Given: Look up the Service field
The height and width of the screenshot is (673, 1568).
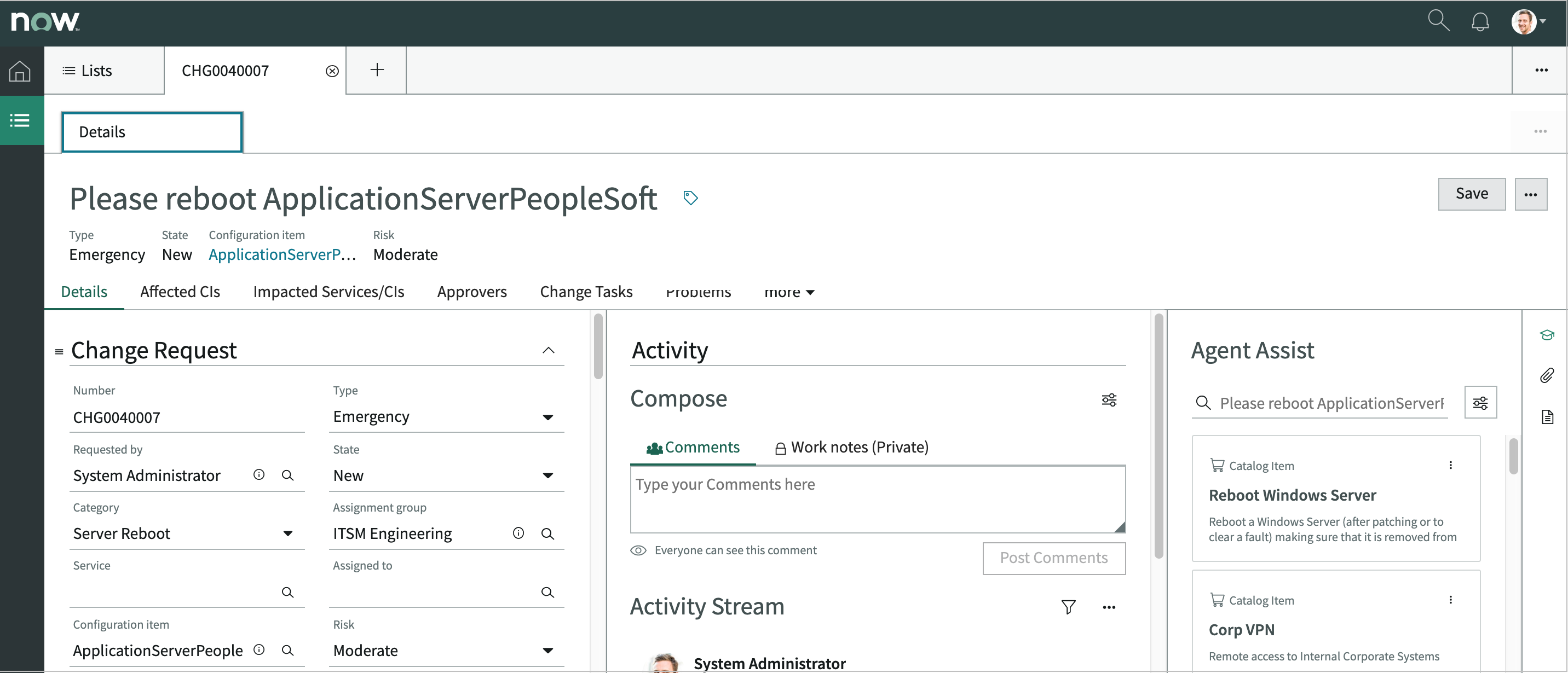Looking at the screenshot, I should 287,592.
